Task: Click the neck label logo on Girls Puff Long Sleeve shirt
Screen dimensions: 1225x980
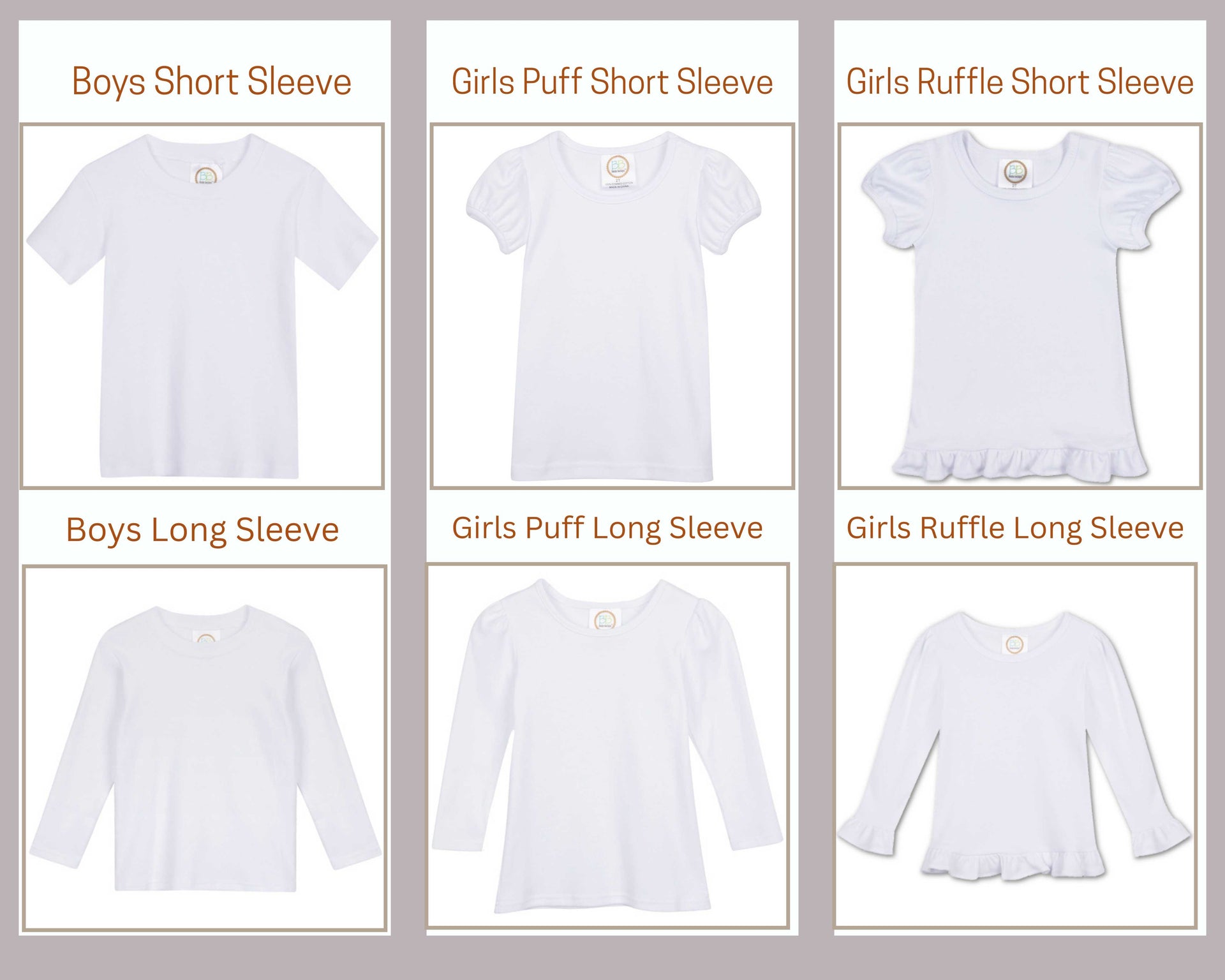Action: [604, 620]
